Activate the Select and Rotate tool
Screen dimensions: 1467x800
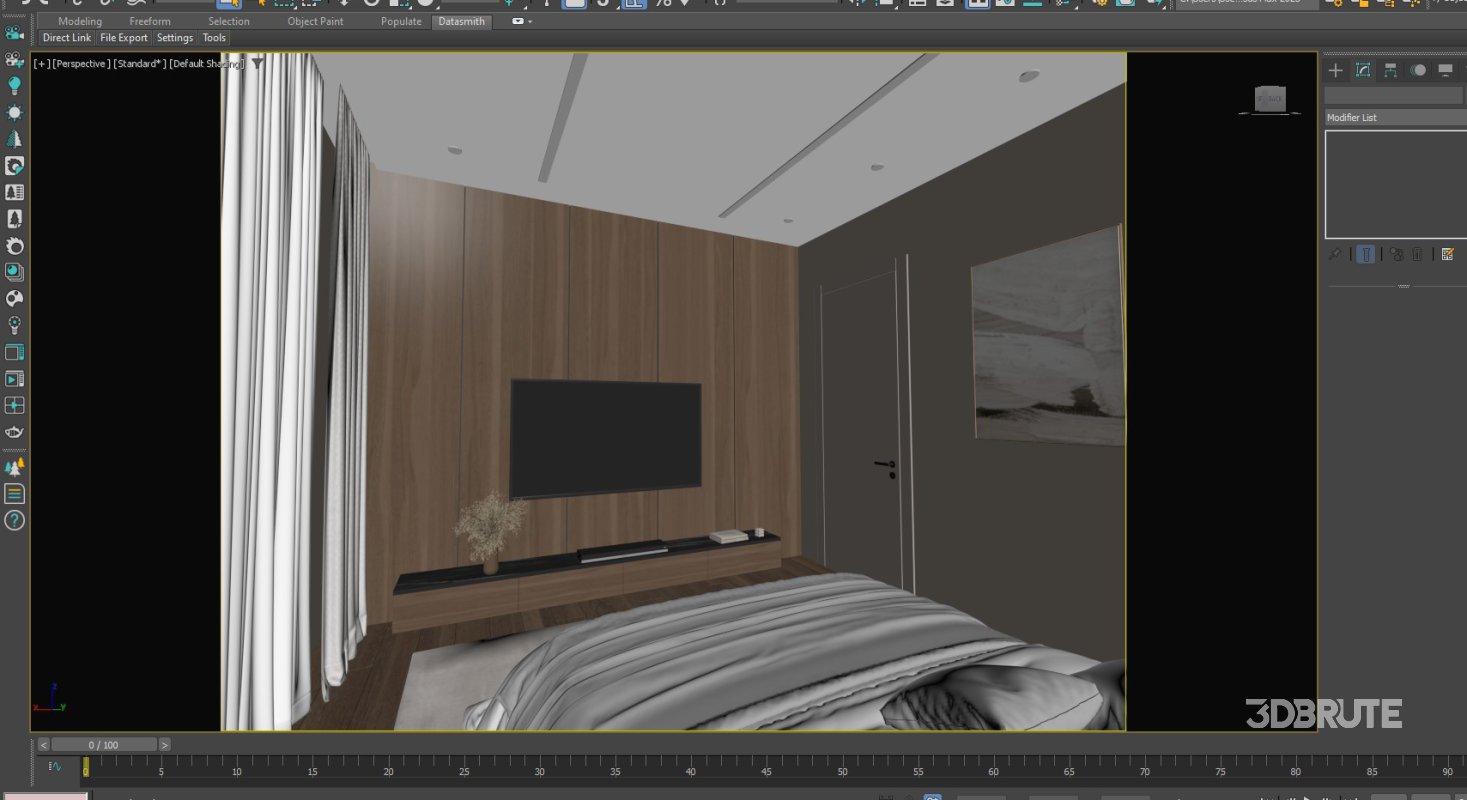click(x=372, y=5)
